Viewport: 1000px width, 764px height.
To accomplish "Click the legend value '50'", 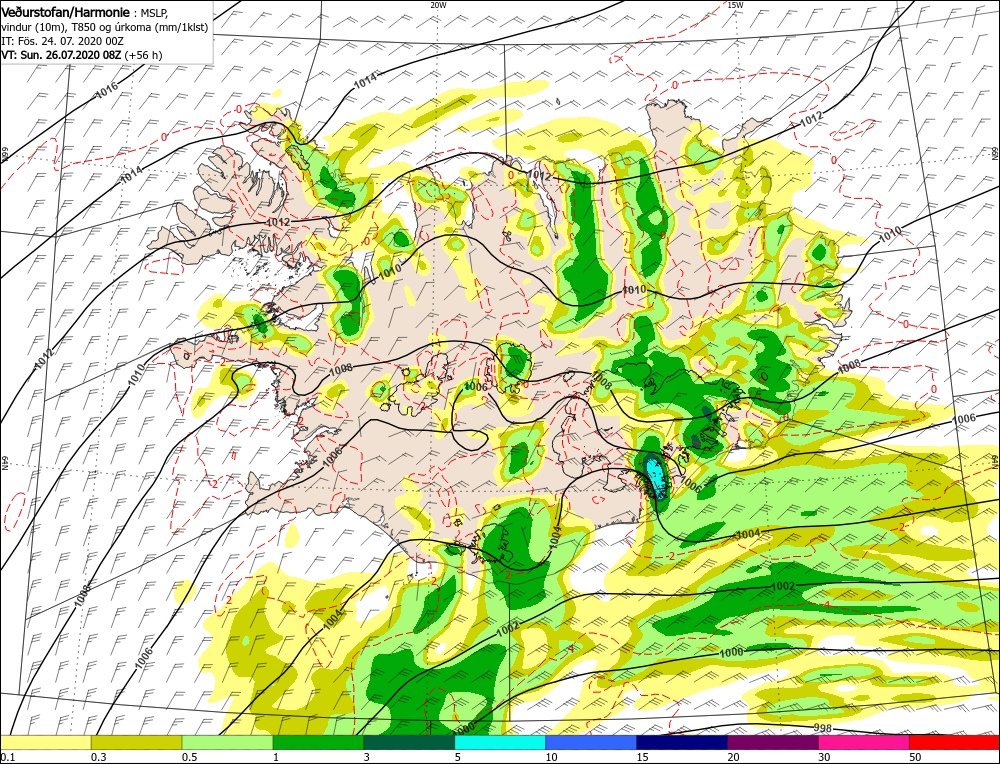I will coord(915,757).
